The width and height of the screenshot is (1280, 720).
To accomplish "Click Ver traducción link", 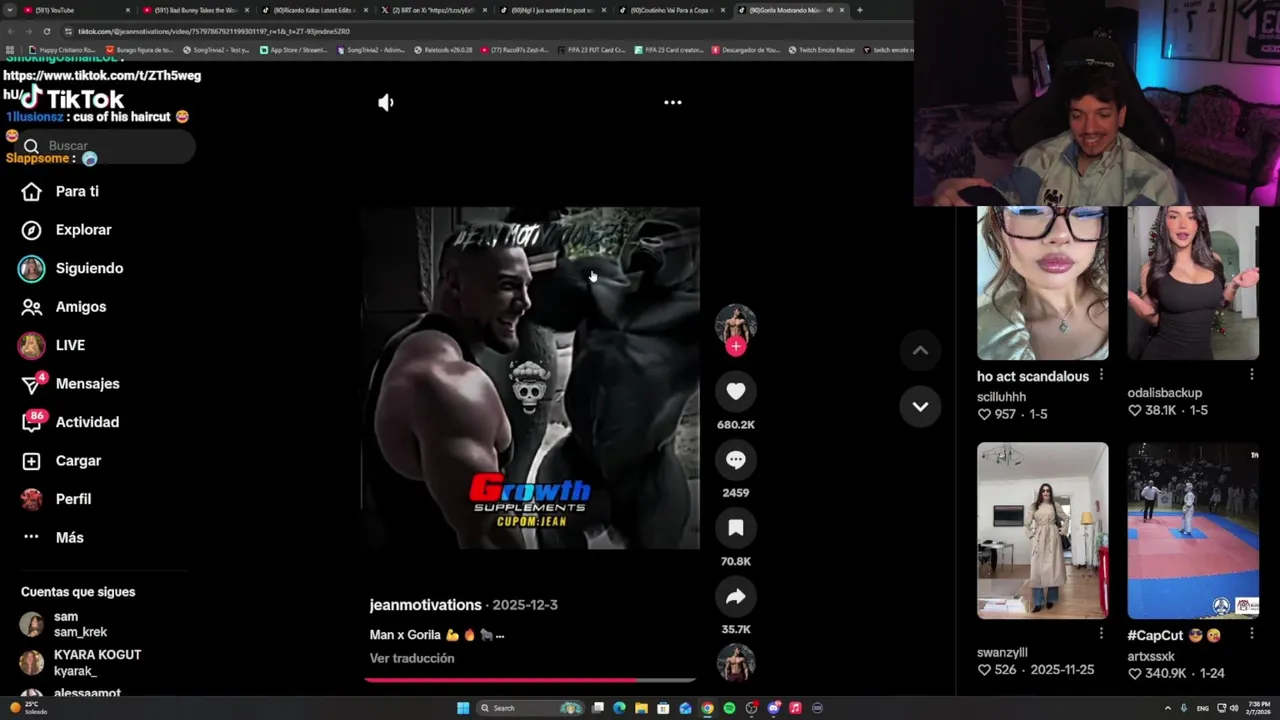I will [412, 658].
